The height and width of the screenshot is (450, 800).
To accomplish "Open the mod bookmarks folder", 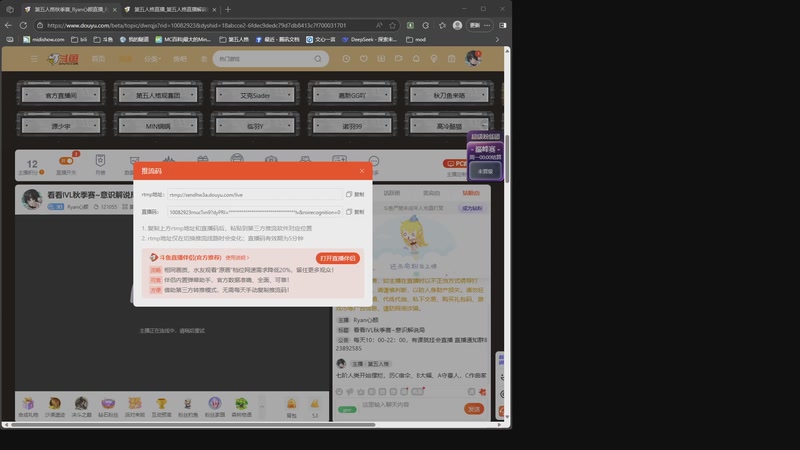I will tap(416, 39).
